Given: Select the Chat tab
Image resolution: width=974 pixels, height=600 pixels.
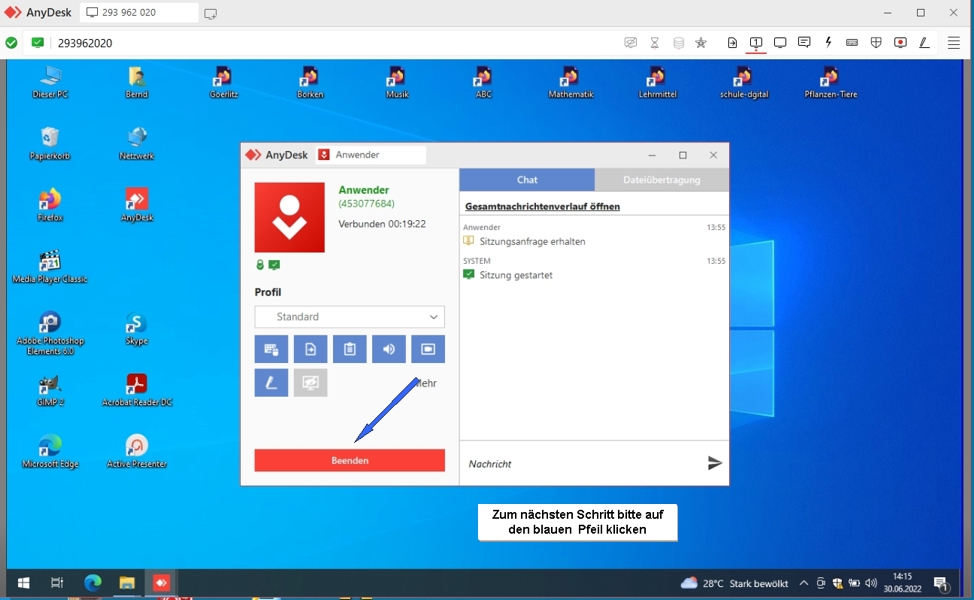Looking at the screenshot, I should [527, 180].
